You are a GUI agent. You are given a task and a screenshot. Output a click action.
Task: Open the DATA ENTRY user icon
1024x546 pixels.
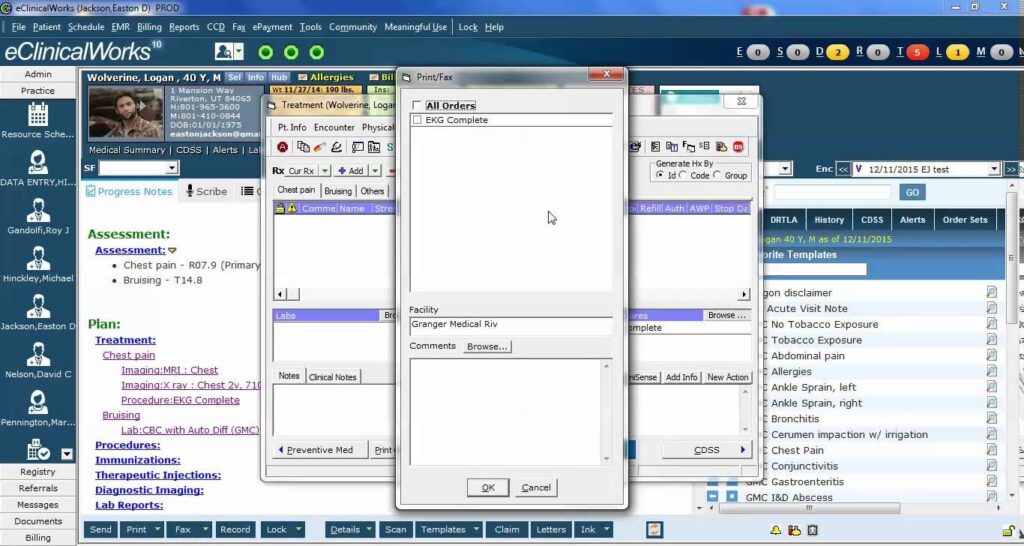click(38, 162)
